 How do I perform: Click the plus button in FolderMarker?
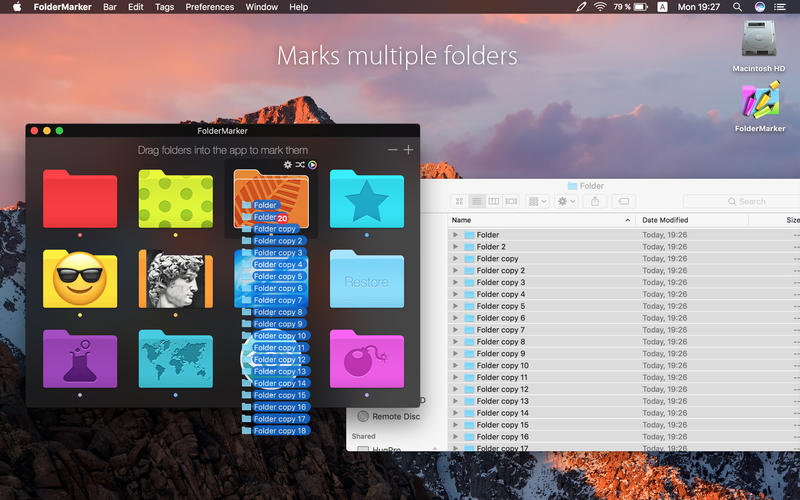(x=409, y=149)
